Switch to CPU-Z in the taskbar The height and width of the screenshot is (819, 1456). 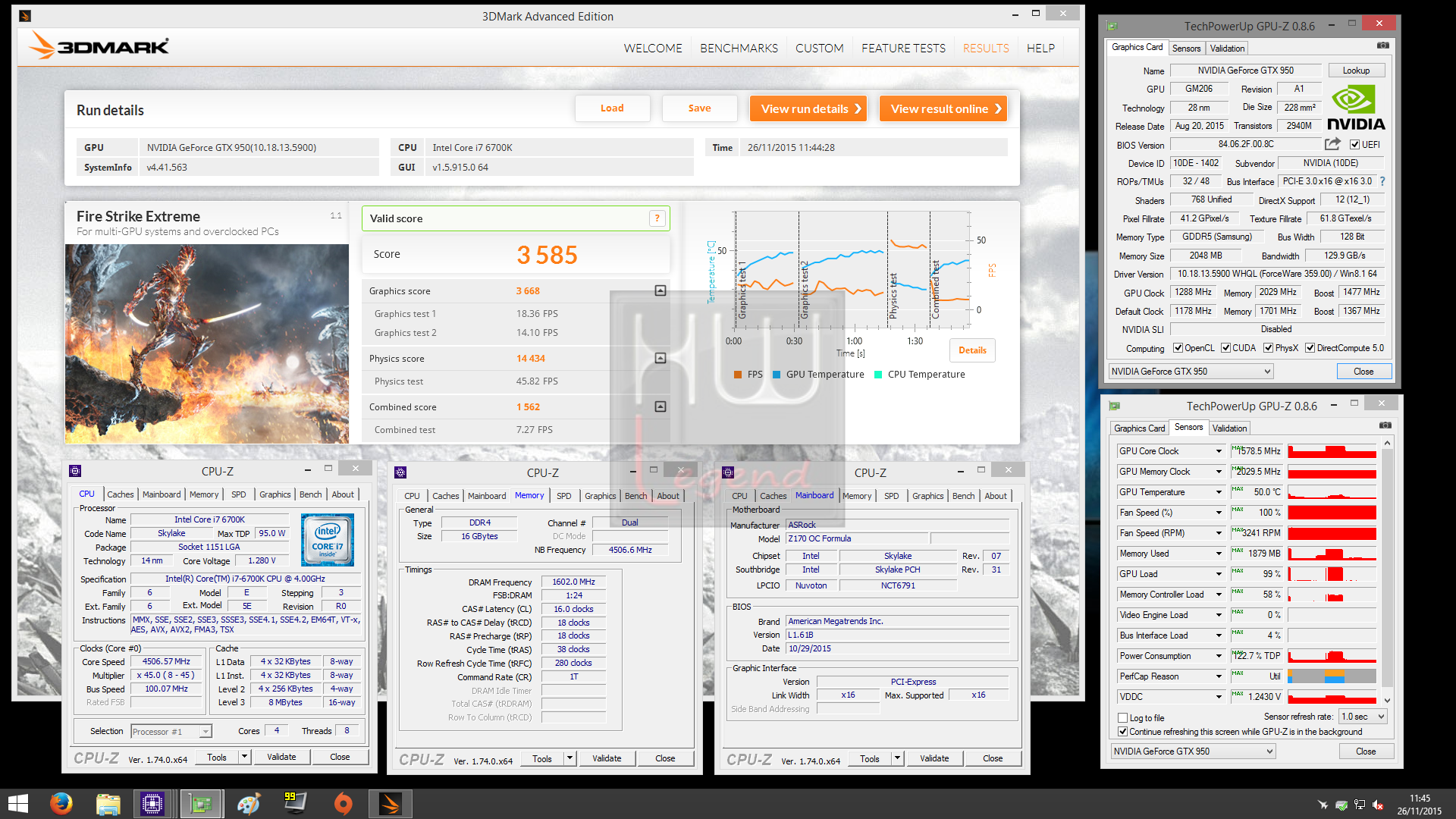(x=152, y=804)
